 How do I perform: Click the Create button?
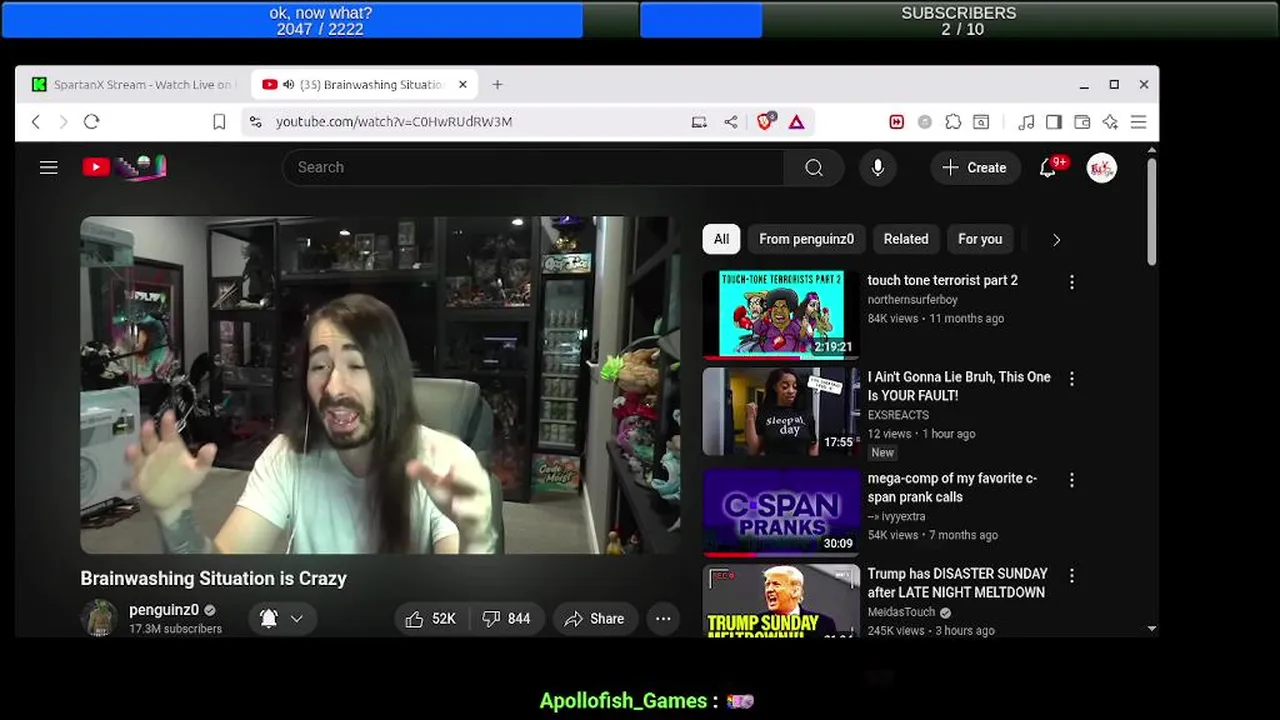[975, 168]
